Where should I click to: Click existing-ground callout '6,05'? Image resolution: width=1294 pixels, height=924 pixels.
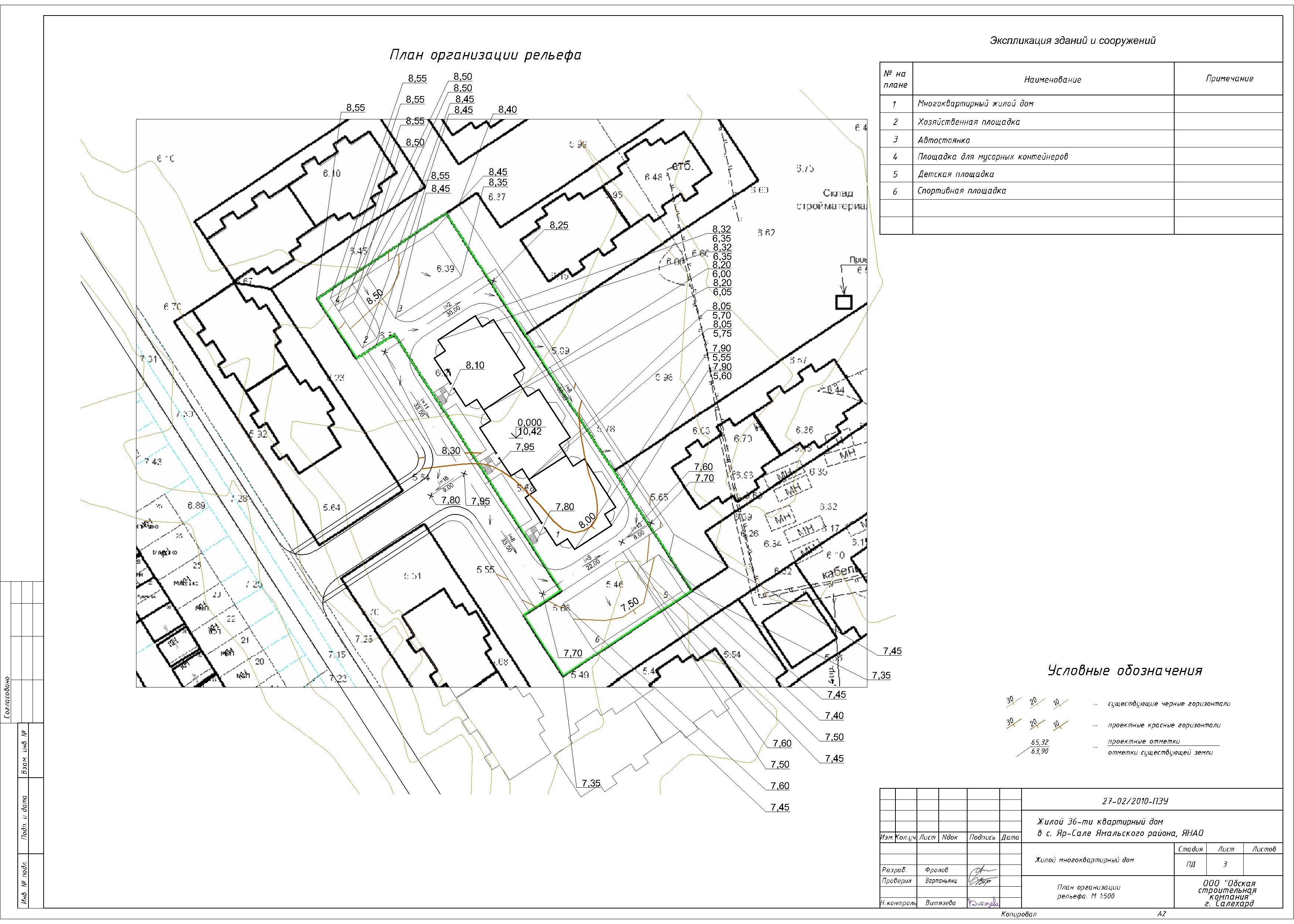point(722,292)
